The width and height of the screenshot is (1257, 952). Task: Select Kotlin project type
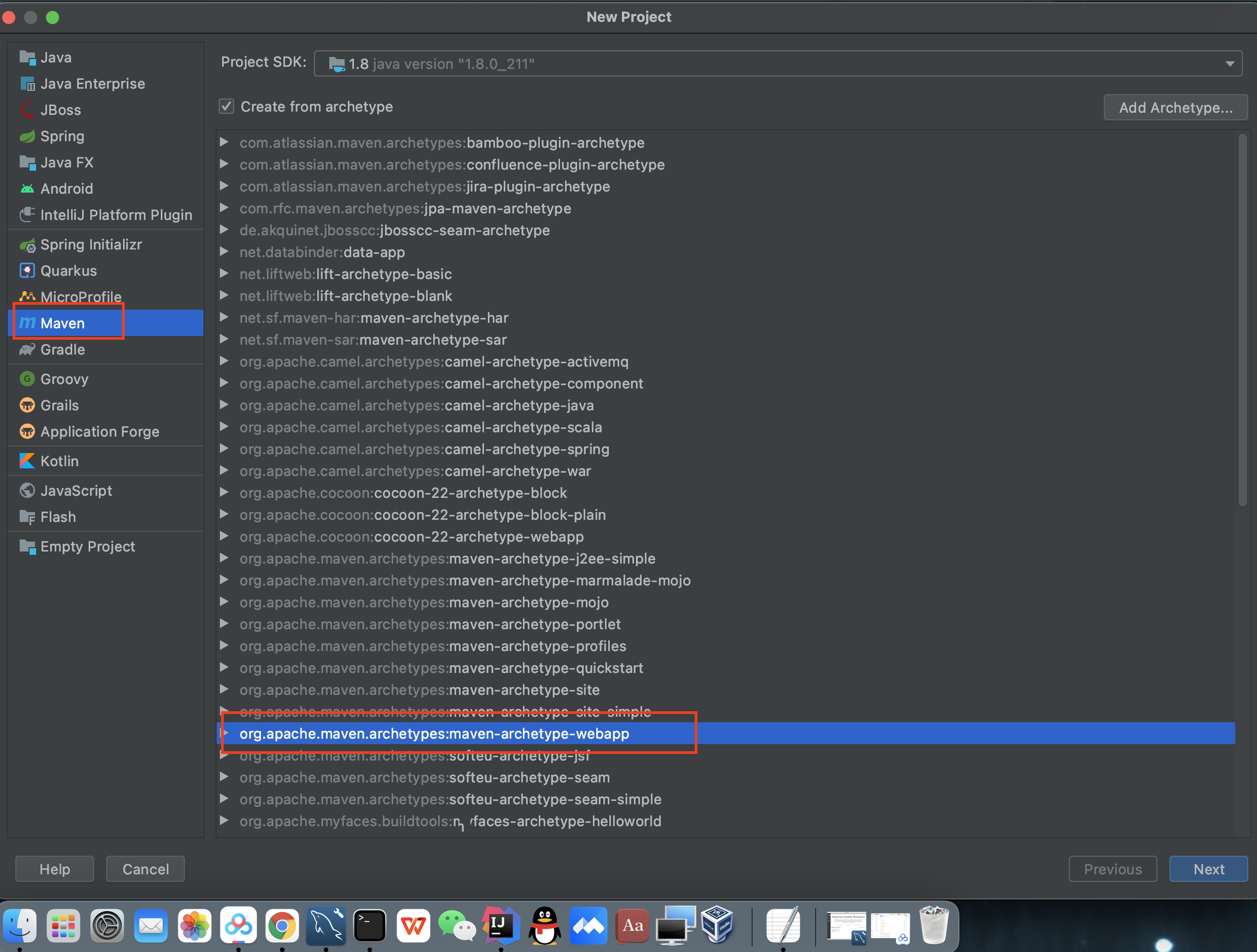(106, 461)
